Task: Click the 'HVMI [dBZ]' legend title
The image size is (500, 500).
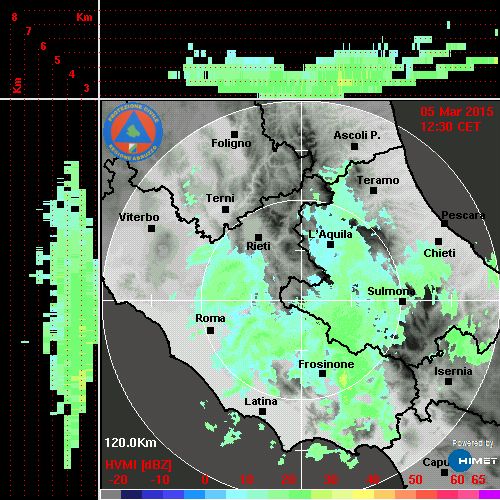Action: point(138,465)
